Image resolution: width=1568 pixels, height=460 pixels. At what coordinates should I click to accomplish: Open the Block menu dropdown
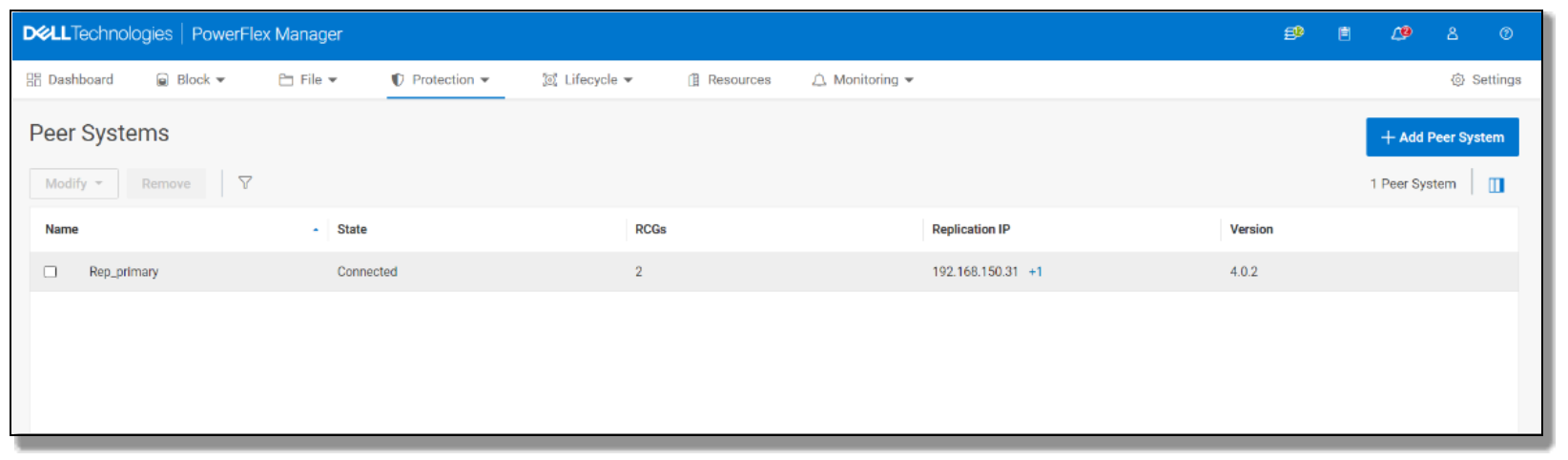(191, 80)
